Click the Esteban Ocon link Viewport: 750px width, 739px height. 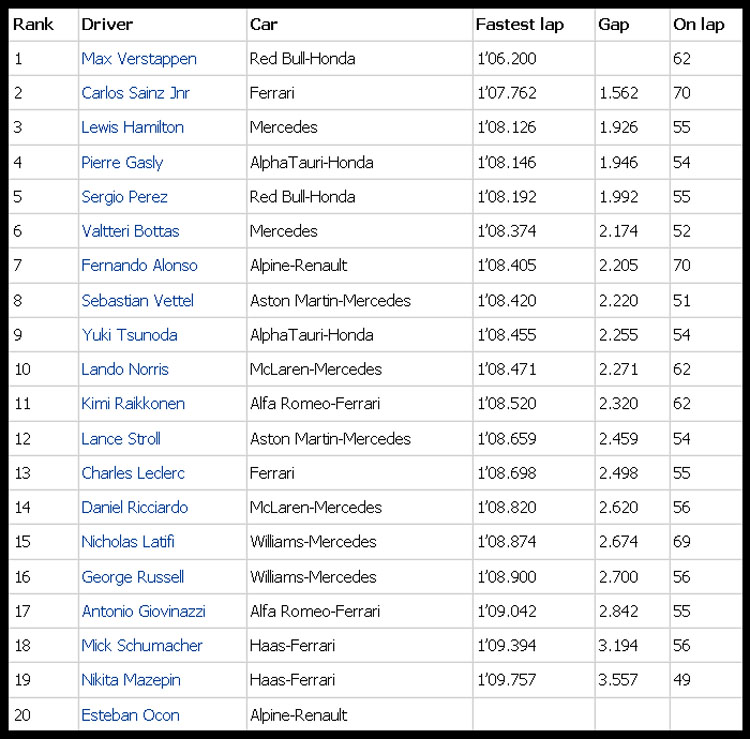(130, 716)
